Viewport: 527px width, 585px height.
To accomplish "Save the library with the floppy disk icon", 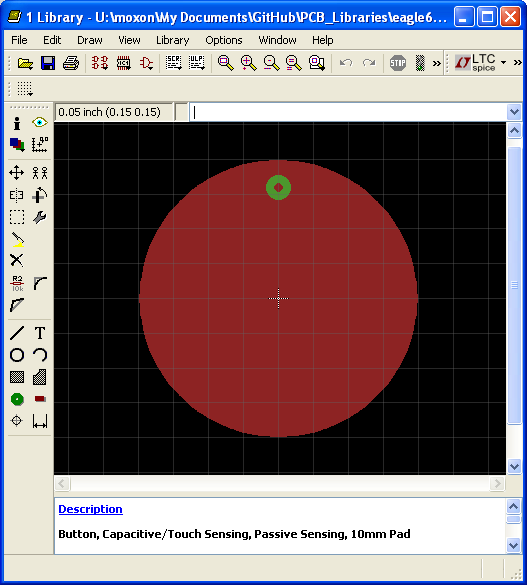I will [48, 63].
